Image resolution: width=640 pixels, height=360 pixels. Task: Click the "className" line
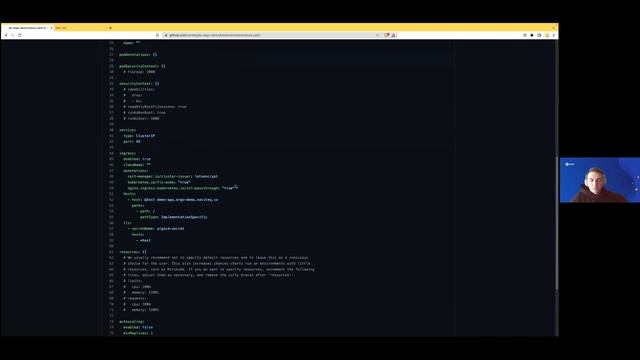point(137,164)
